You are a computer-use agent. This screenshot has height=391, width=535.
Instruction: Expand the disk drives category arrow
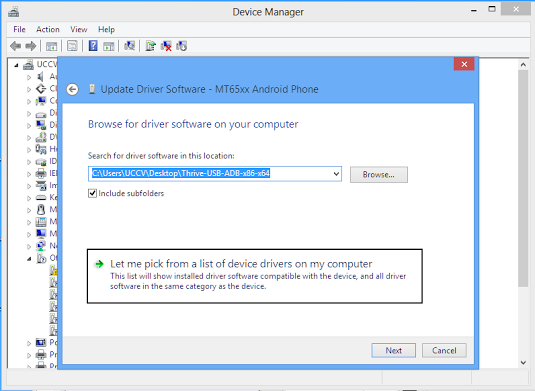(x=29, y=114)
